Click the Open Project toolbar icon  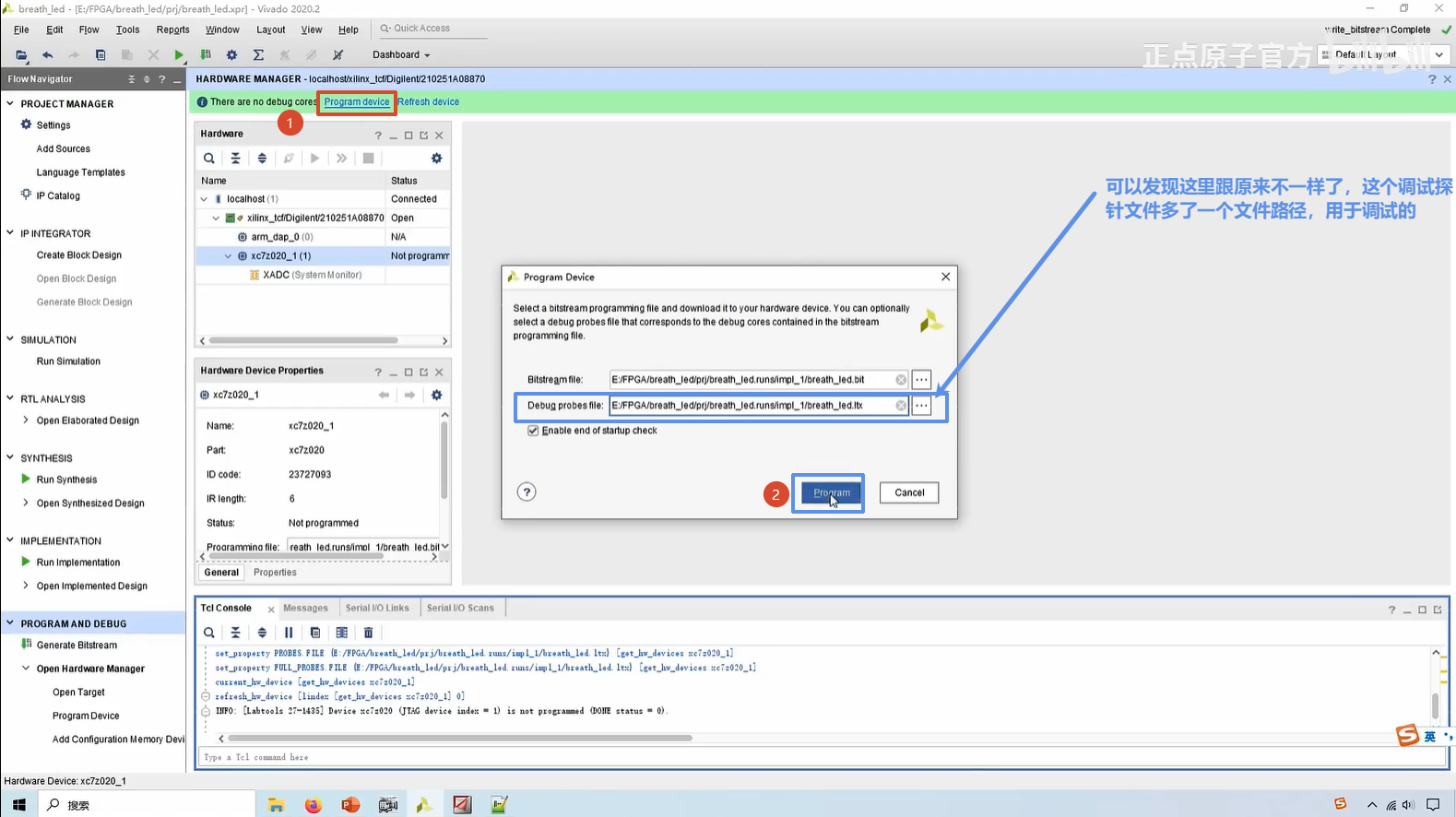21,55
